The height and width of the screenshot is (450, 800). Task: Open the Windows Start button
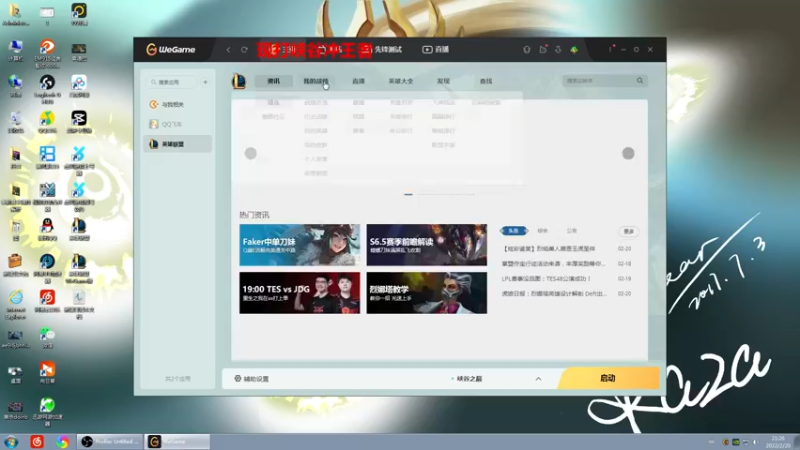coord(11,441)
